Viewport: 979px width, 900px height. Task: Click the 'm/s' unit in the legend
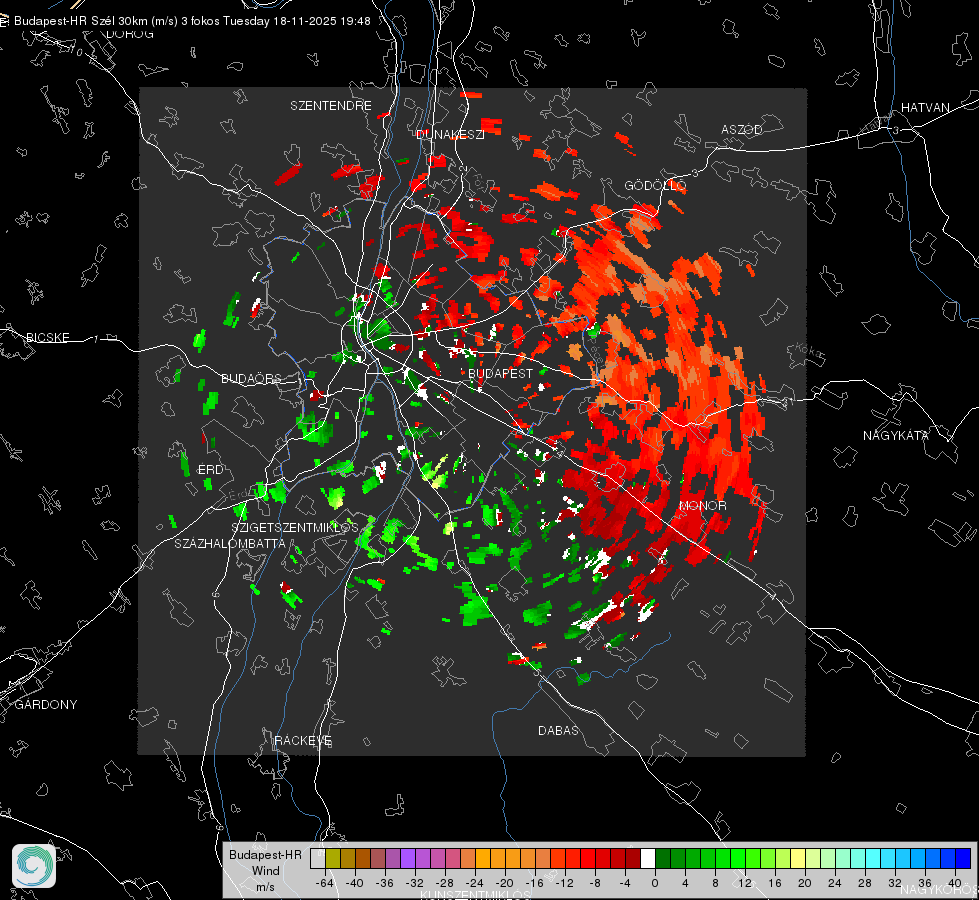[265, 886]
